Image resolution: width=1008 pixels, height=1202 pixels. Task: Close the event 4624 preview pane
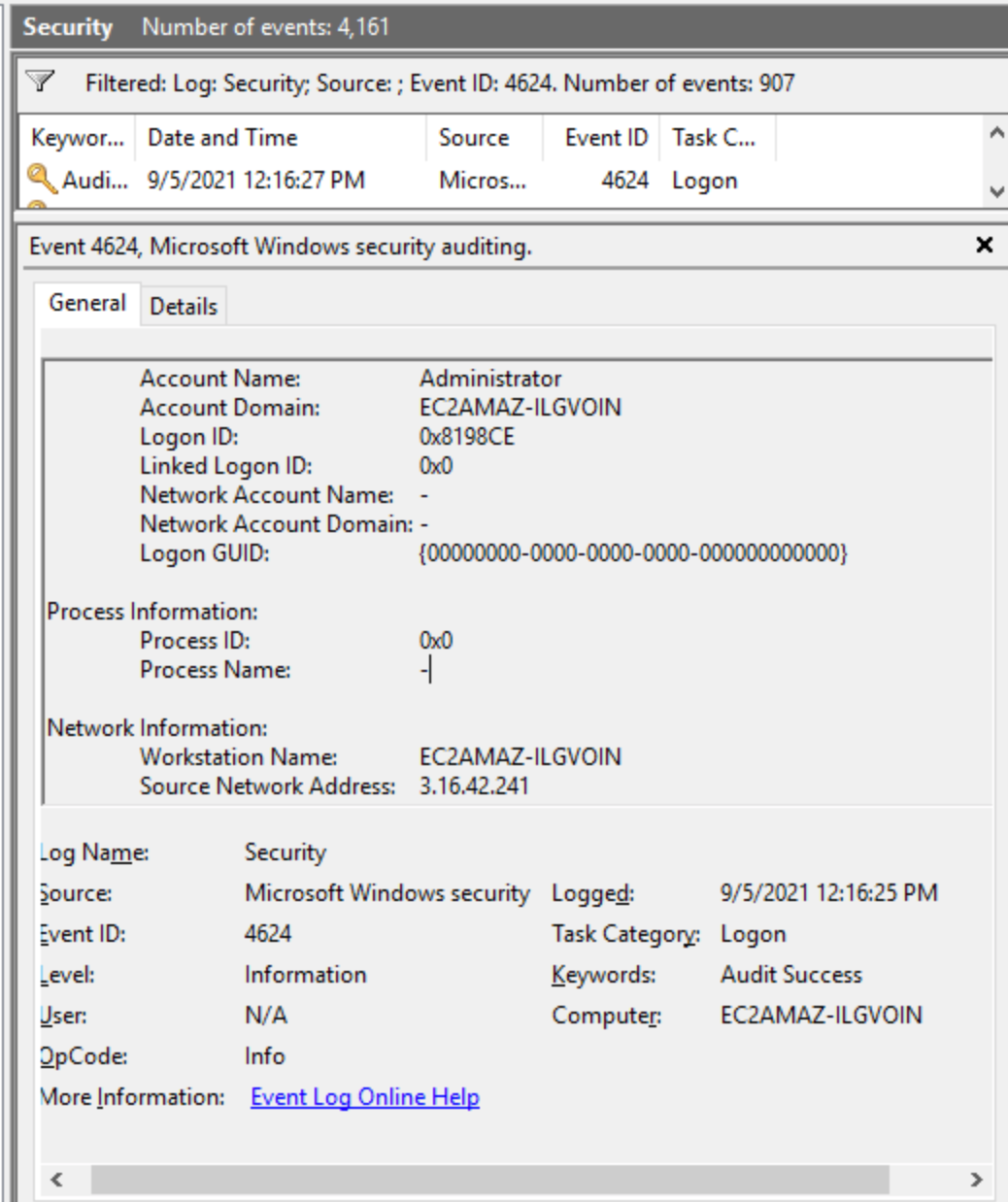click(984, 245)
